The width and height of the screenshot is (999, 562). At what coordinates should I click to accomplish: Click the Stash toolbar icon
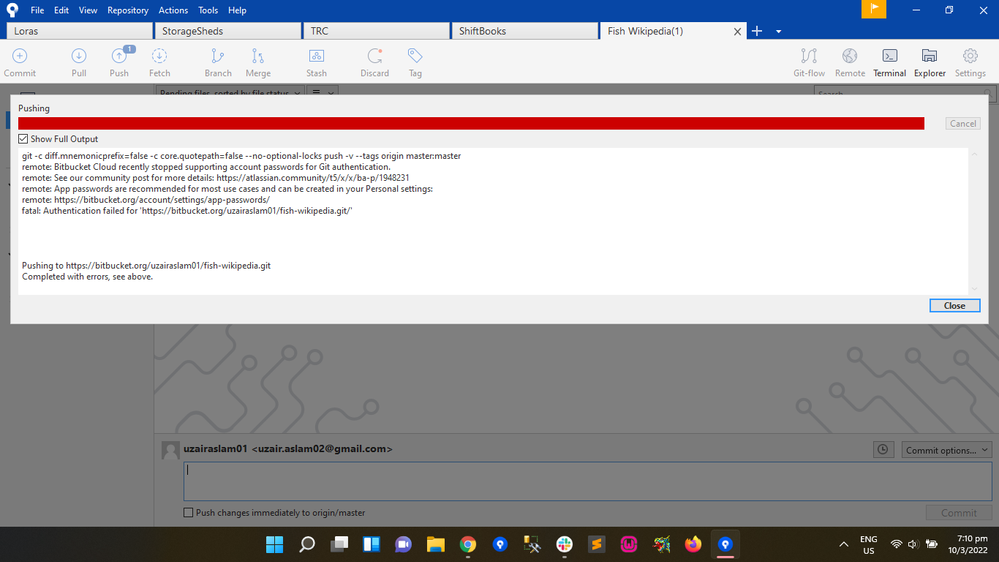point(317,62)
